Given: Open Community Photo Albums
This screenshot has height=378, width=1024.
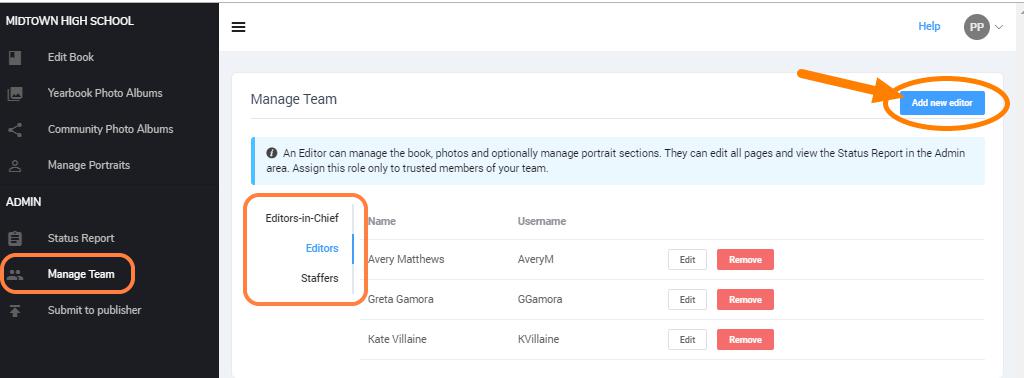Looking at the screenshot, I should pos(110,129).
